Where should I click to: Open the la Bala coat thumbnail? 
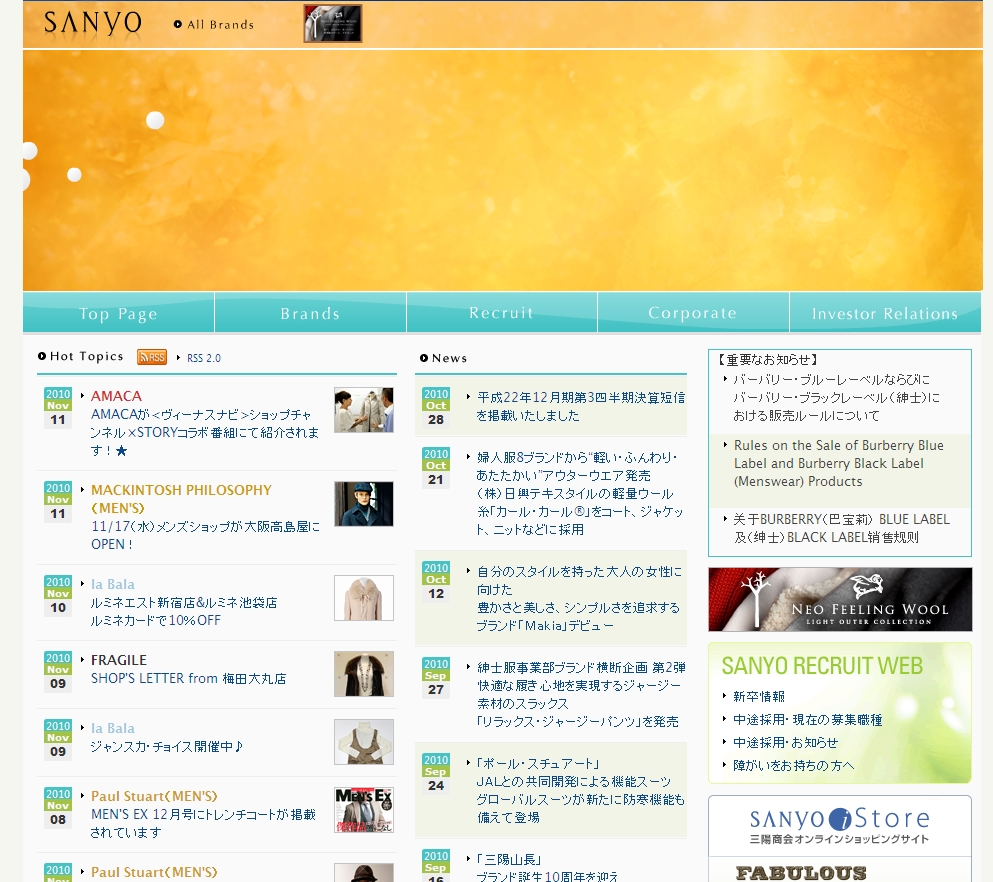click(x=364, y=598)
